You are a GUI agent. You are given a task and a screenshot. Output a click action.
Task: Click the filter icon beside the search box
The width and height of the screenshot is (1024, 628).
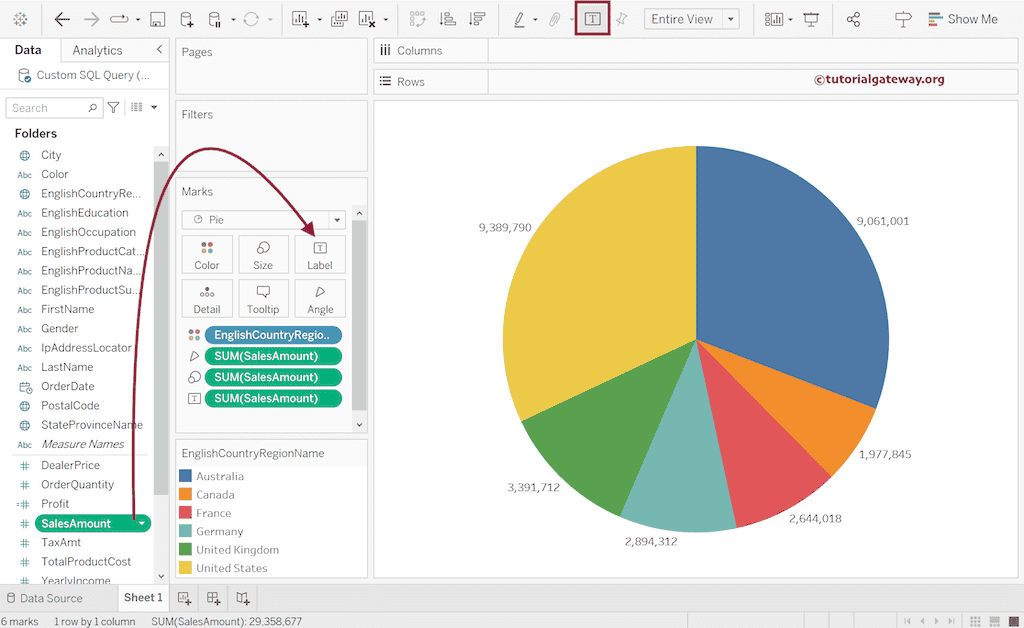tap(114, 108)
